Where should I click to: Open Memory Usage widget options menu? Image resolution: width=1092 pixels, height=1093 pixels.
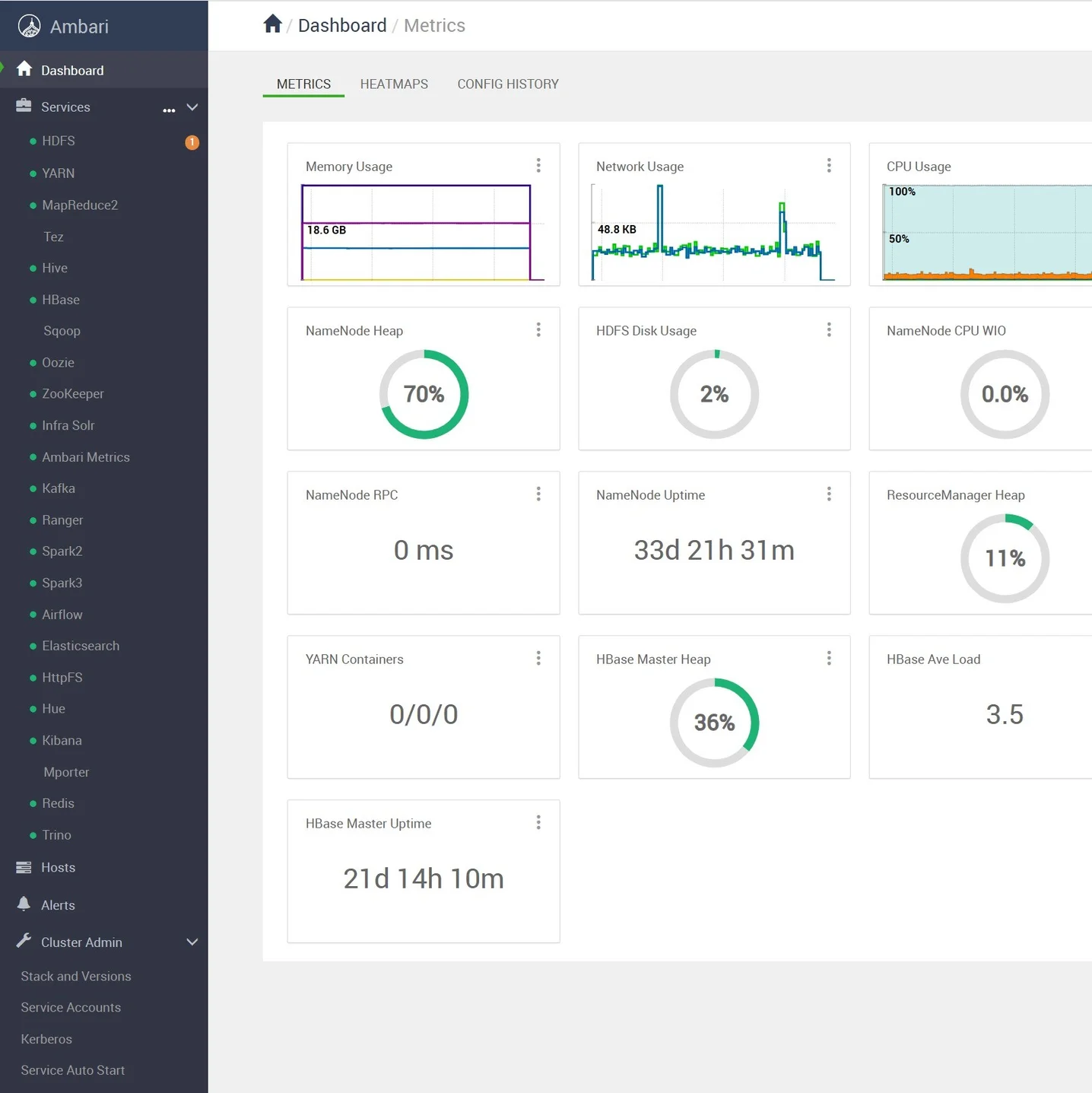[538, 165]
